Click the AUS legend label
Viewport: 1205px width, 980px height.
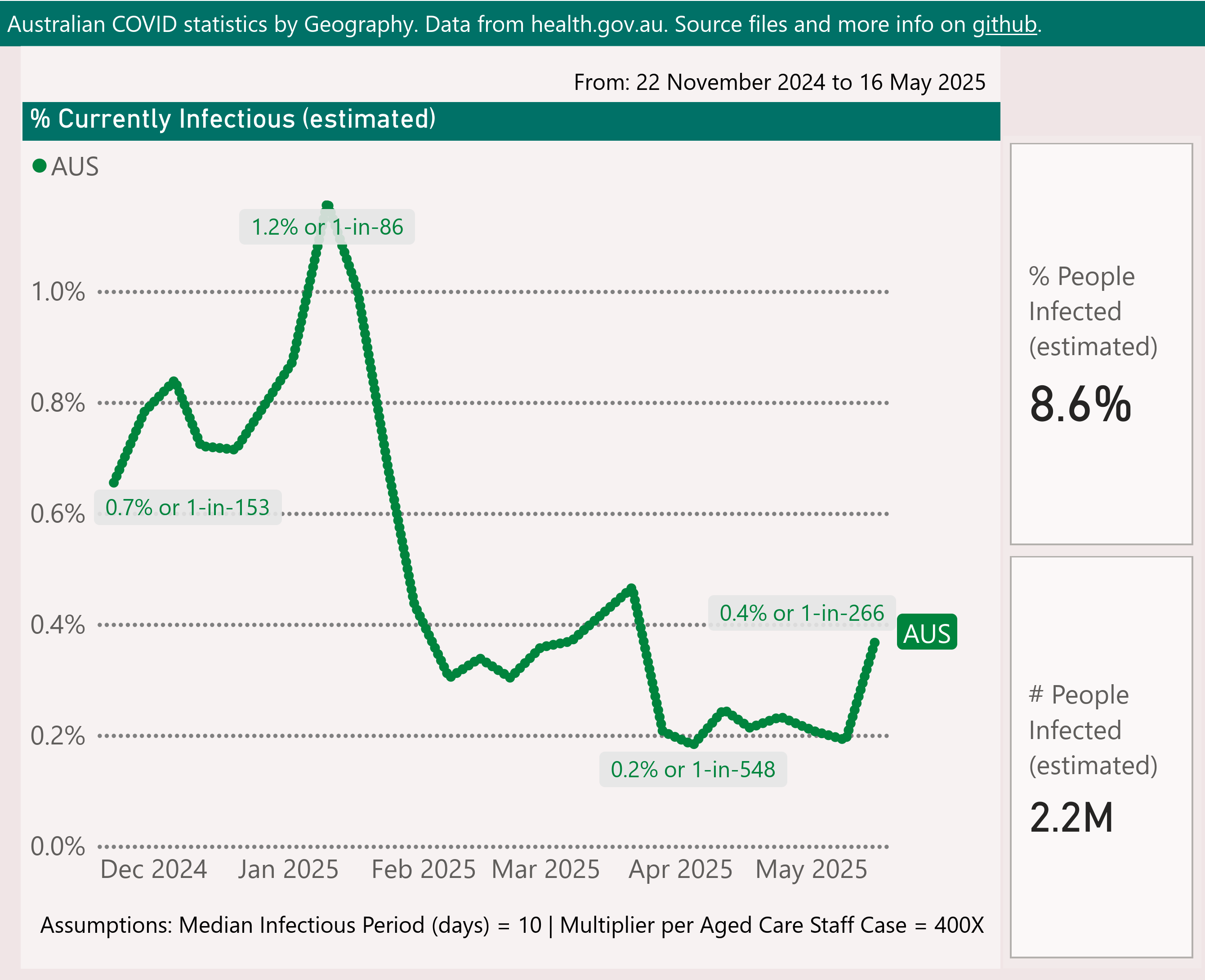[x=75, y=167]
